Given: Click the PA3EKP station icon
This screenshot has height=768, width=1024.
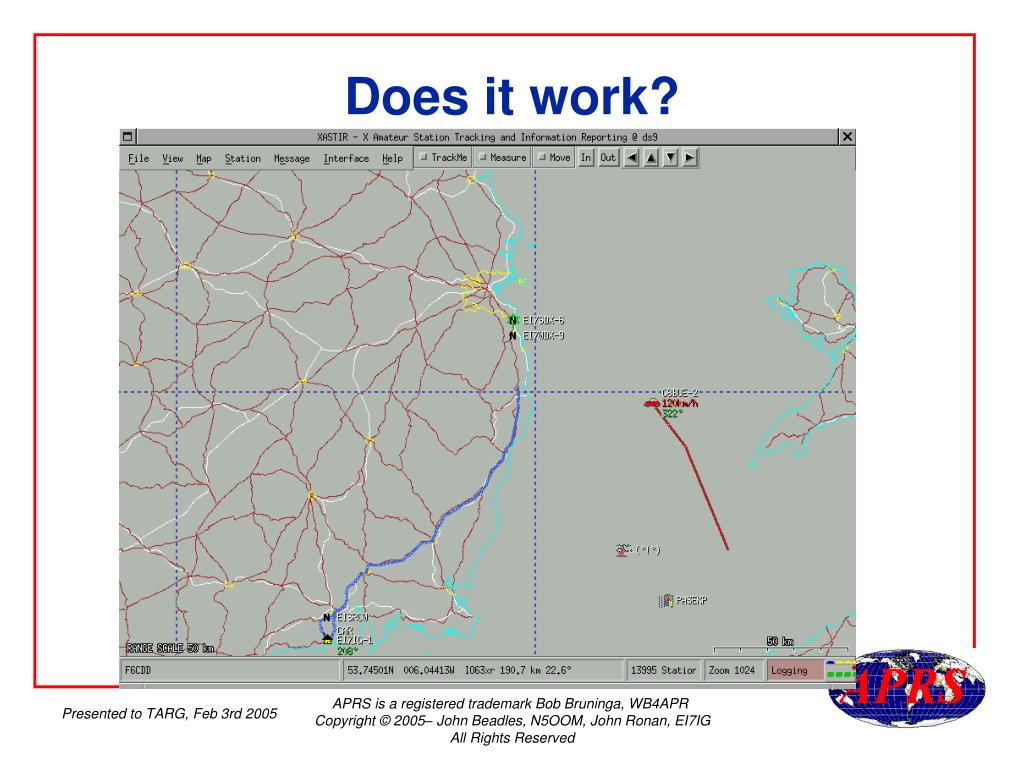Looking at the screenshot, I should pos(666,600).
